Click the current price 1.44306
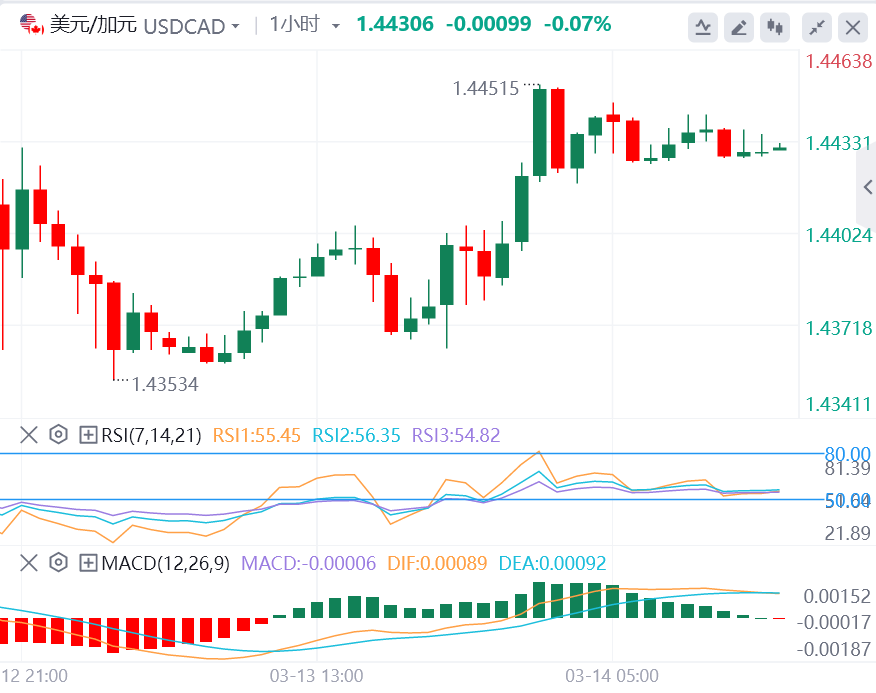 pyautogui.click(x=395, y=24)
